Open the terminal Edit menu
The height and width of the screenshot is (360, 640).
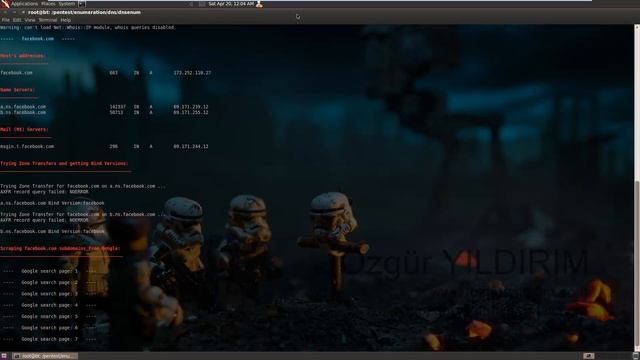point(17,20)
